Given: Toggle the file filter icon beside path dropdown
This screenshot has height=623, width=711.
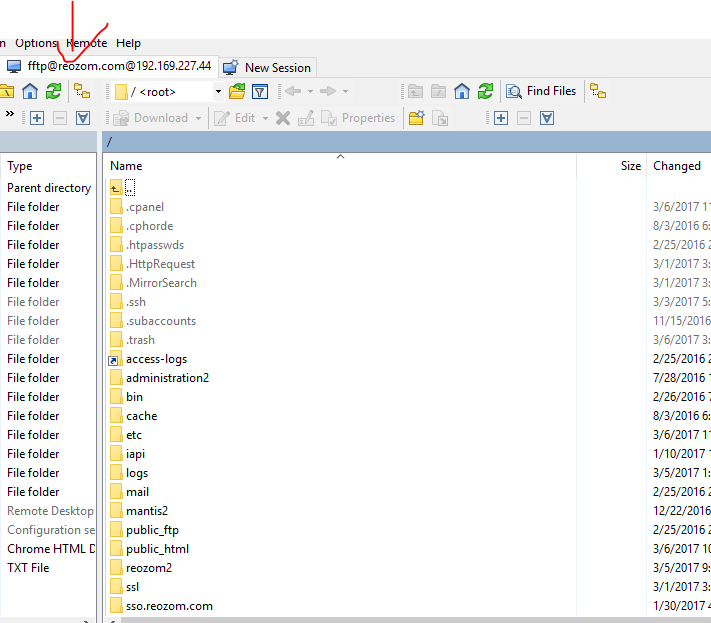Looking at the screenshot, I should point(260,92).
